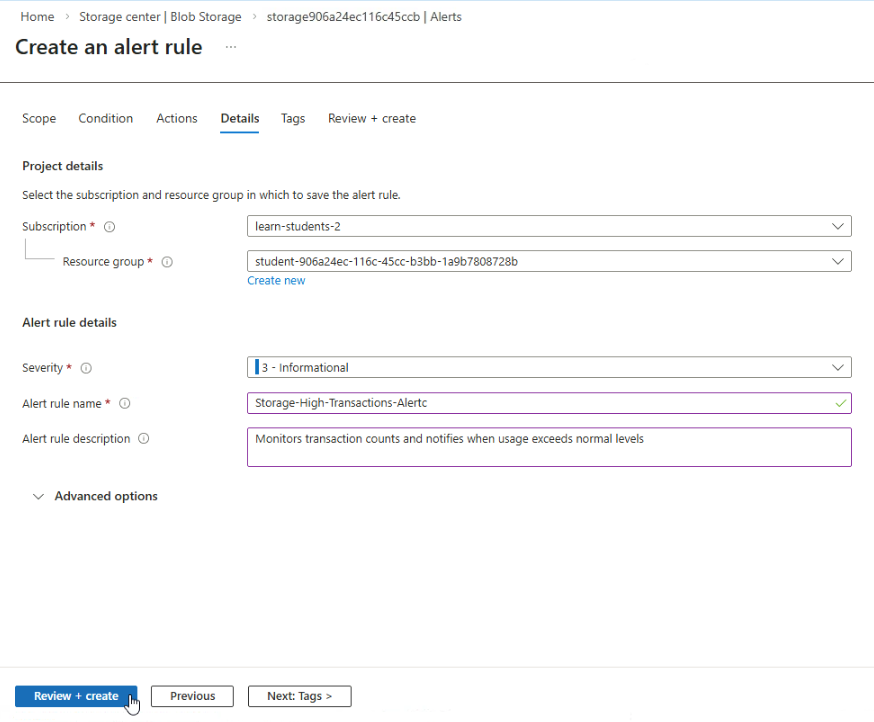This screenshot has width=874, height=722.
Task: Open the Resource group dropdown
Action: point(549,261)
